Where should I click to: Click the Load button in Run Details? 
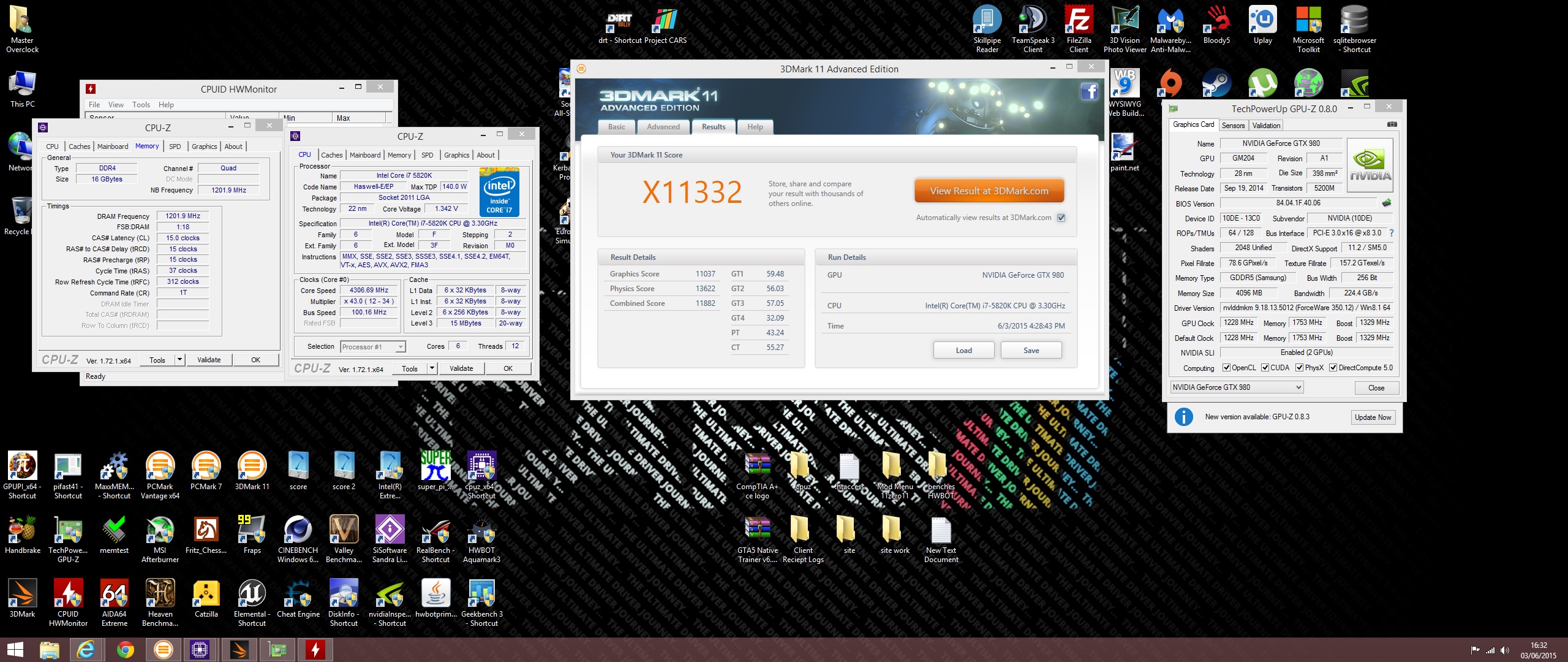pyautogui.click(x=963, y=351)
